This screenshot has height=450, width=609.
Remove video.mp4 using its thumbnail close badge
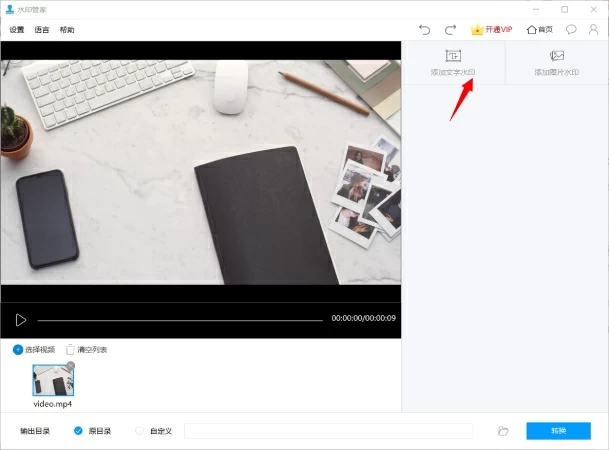click(70, 366)
